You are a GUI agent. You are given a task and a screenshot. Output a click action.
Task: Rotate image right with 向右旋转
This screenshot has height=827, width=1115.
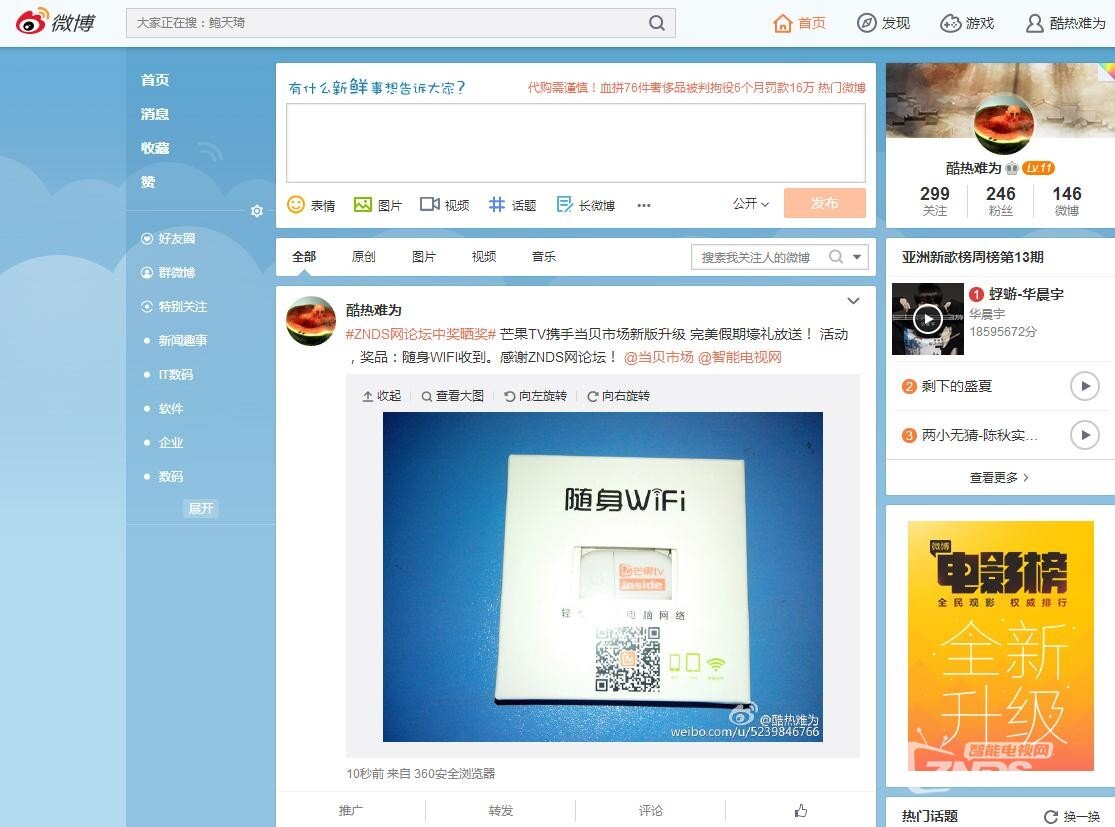tap(619, 396)
